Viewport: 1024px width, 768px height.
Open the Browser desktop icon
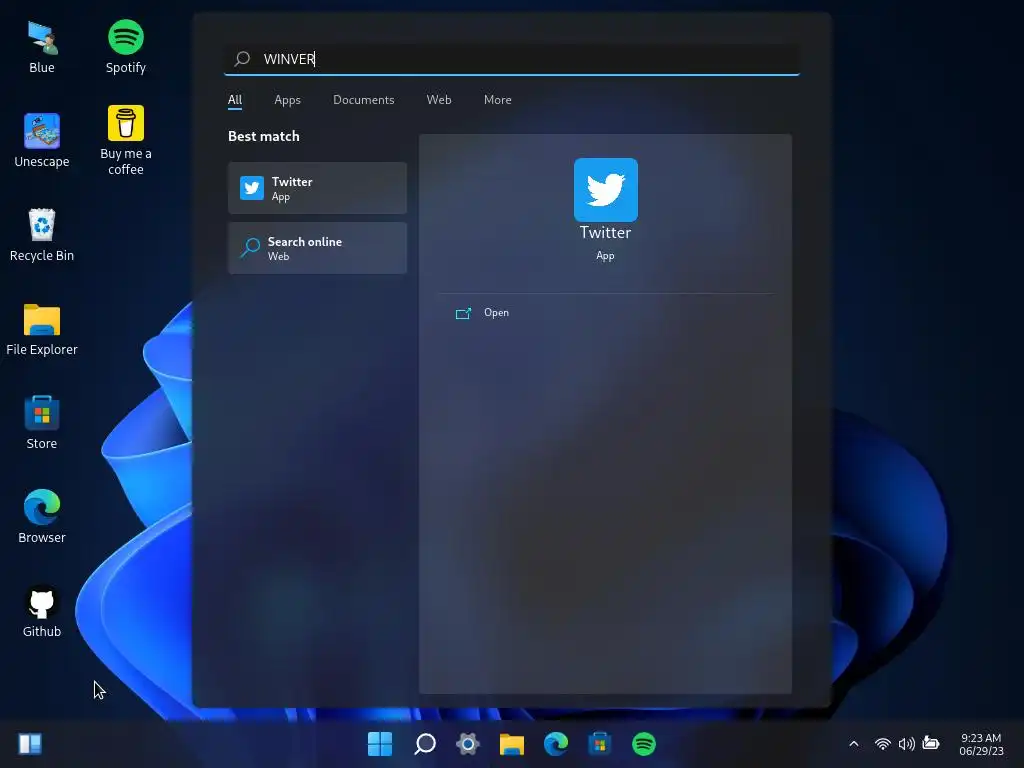tap(42, 517)
